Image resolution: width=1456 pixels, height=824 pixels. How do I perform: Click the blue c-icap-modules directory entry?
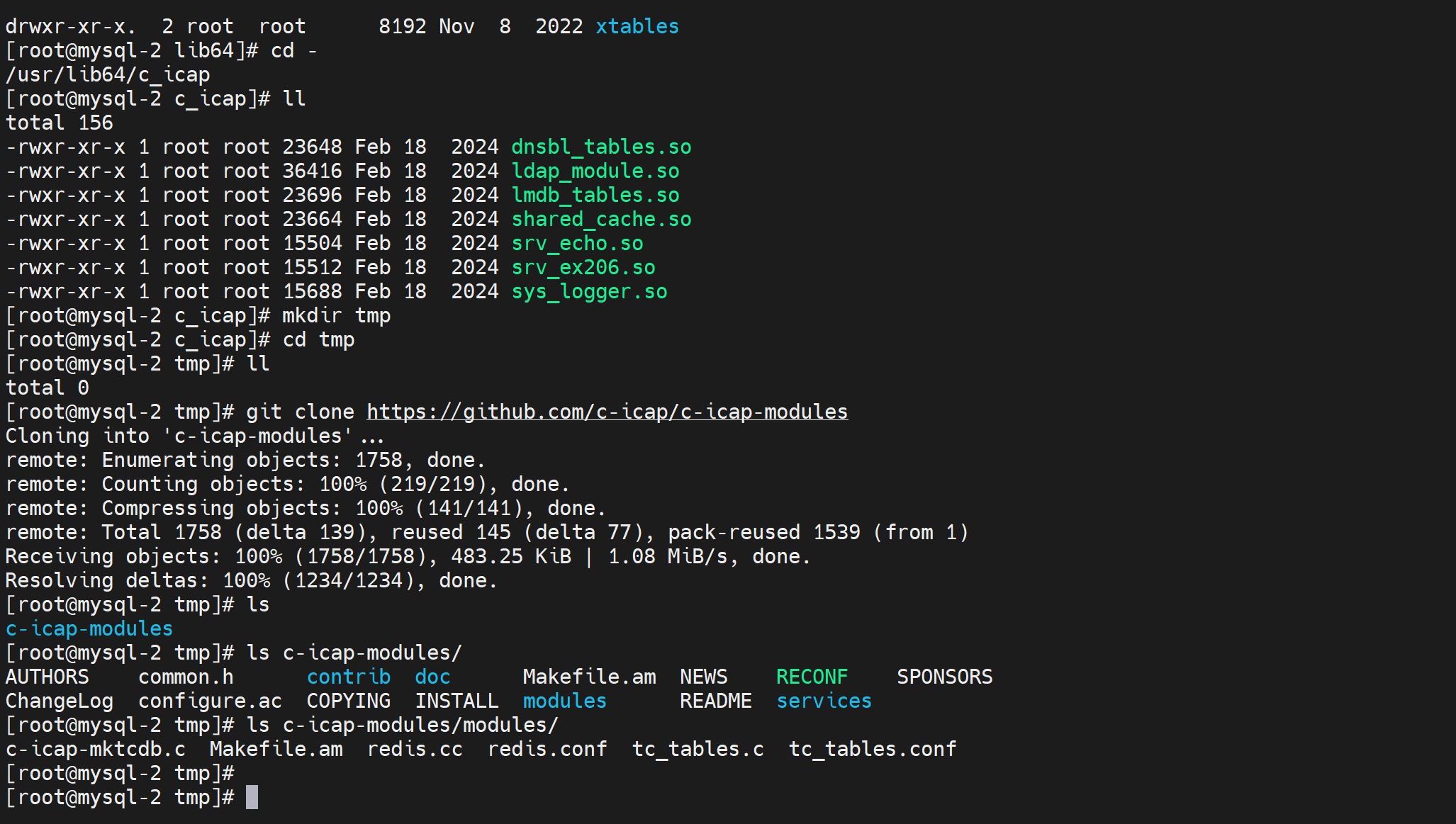point(89,628)
